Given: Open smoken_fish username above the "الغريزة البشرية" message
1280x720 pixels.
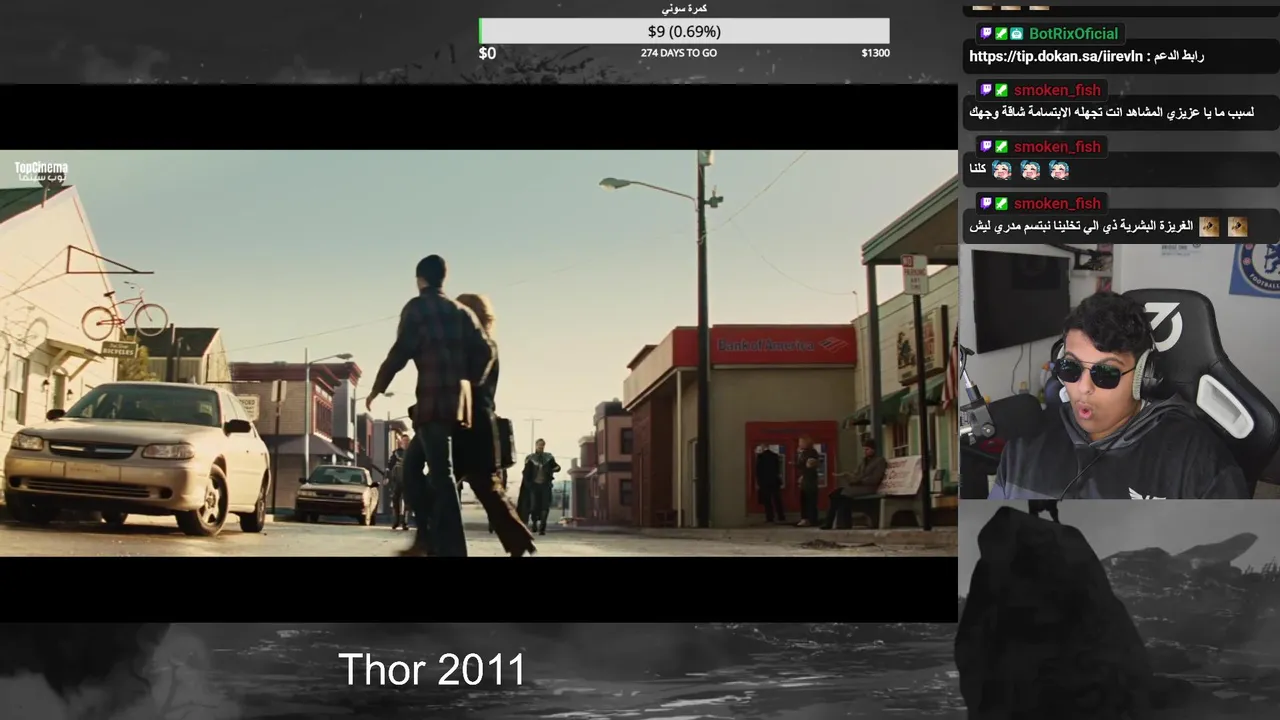Looking at the screenshot, I should pos(1057,204).
